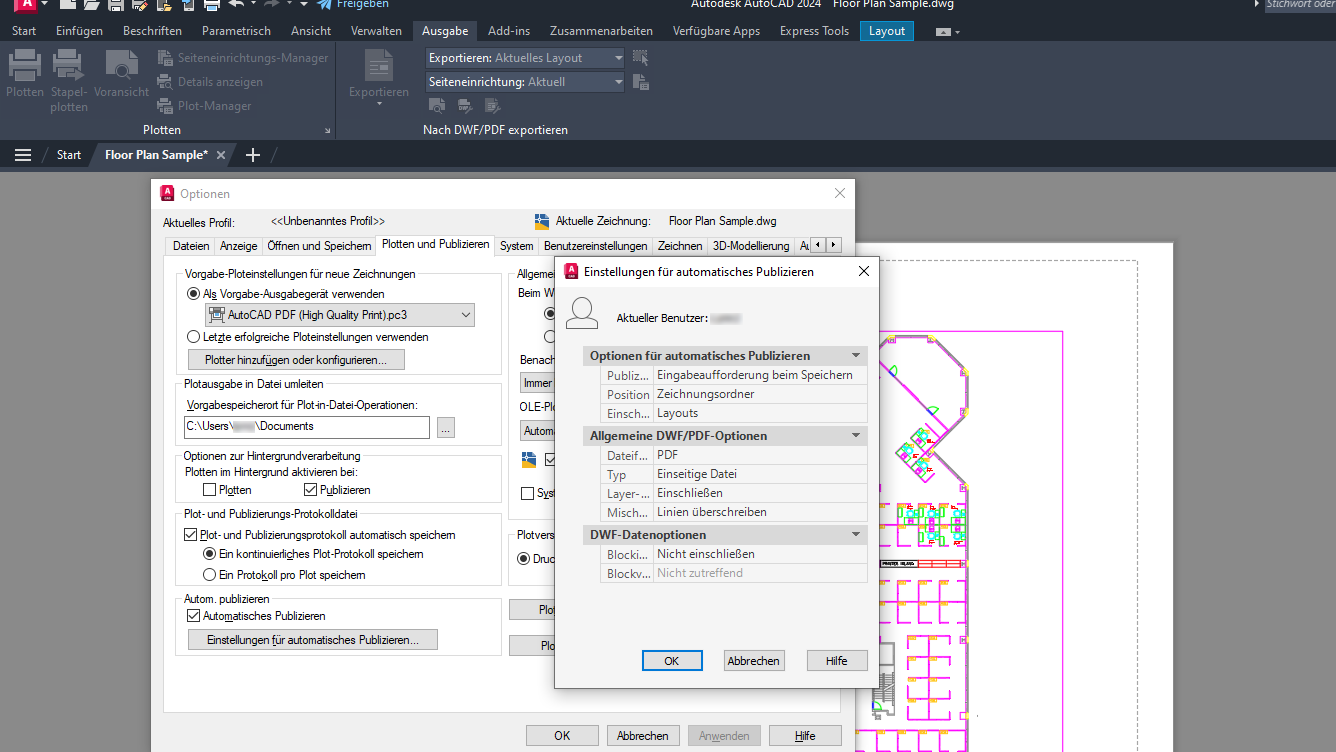Click the PDF export options icon

tap(493, 105)
